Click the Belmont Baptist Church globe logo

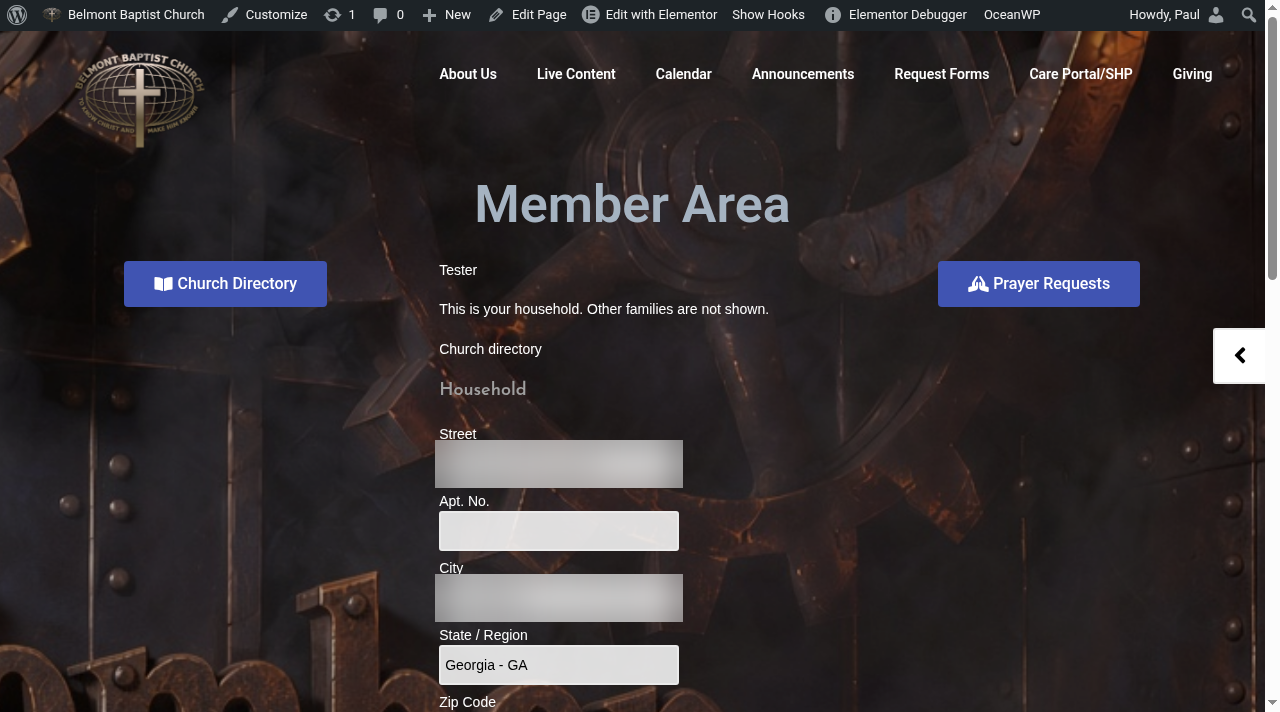point(139,100)
